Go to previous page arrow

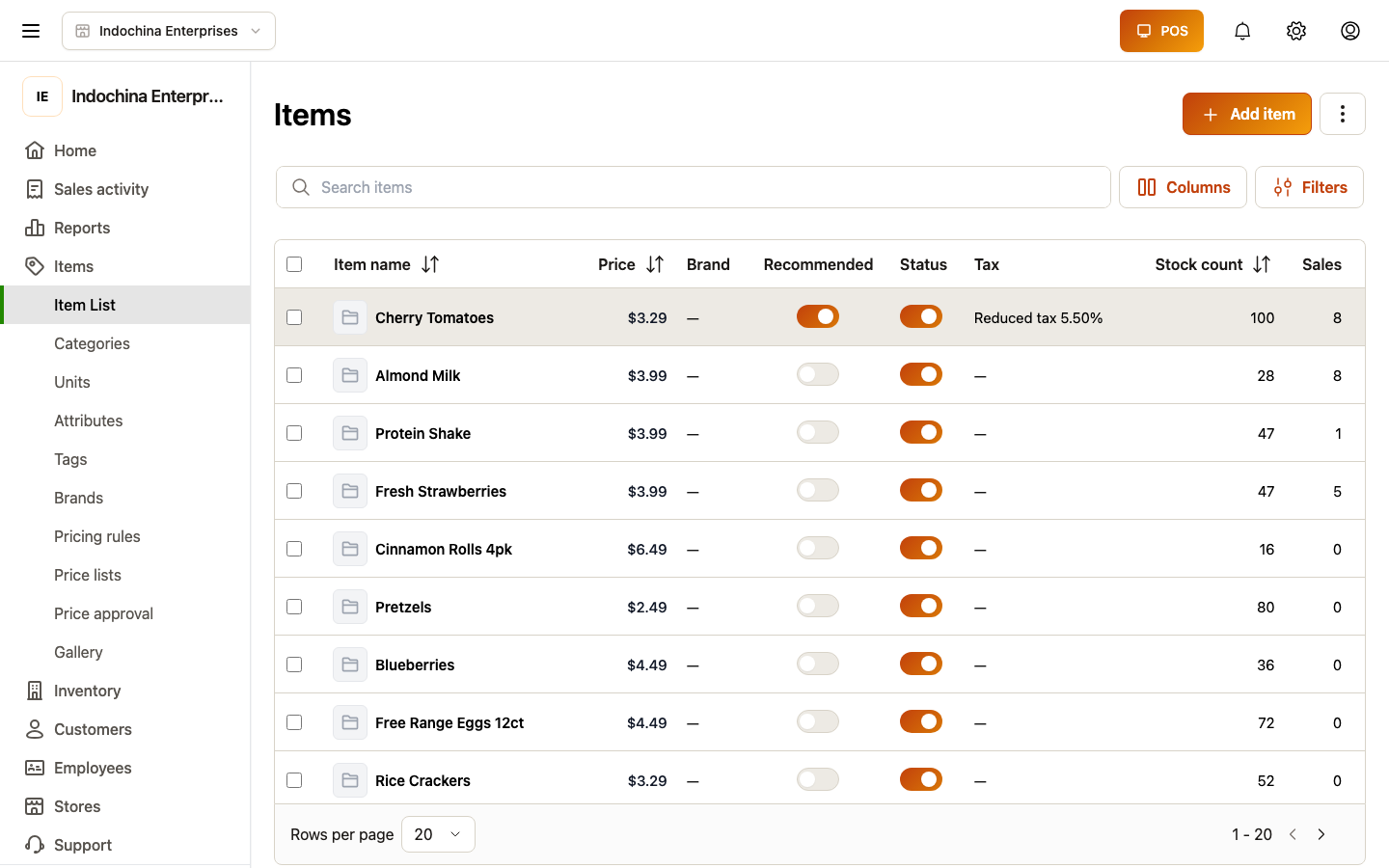coord(1293,834)
